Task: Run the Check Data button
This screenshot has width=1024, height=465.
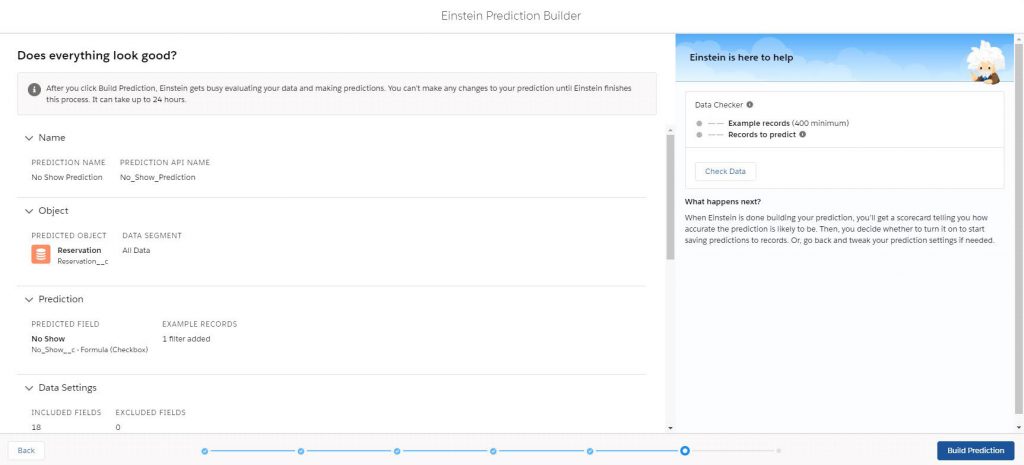Action: [725, 171]
